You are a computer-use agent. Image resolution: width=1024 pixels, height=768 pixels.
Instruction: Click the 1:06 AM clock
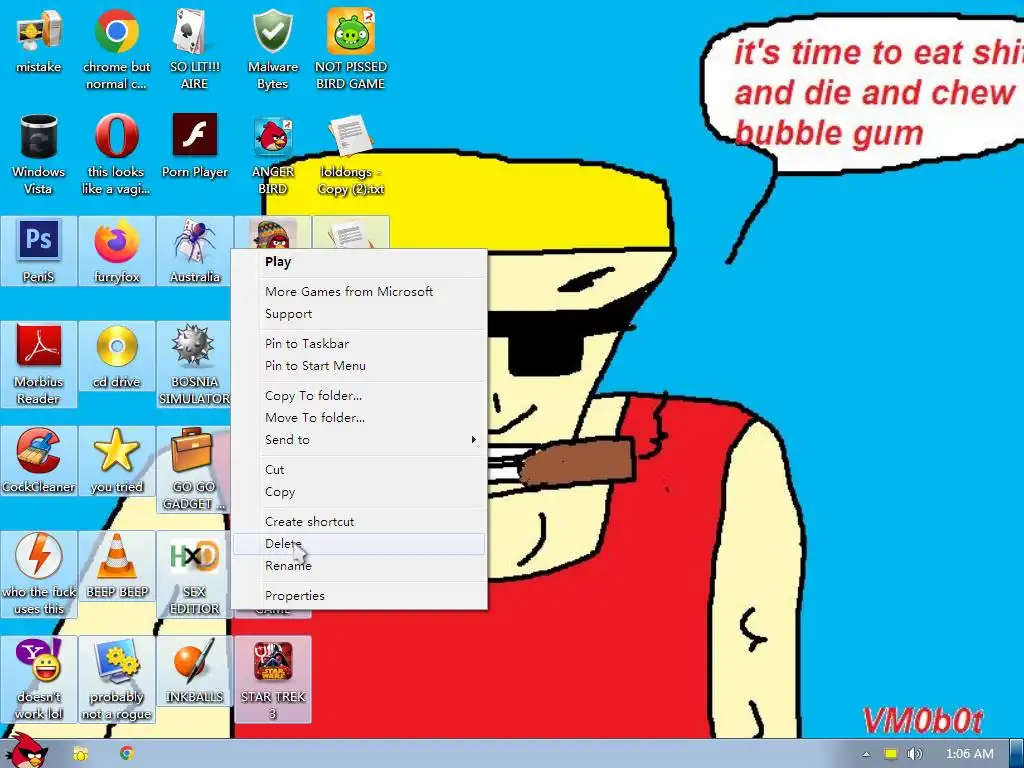(x=970, y=754)
